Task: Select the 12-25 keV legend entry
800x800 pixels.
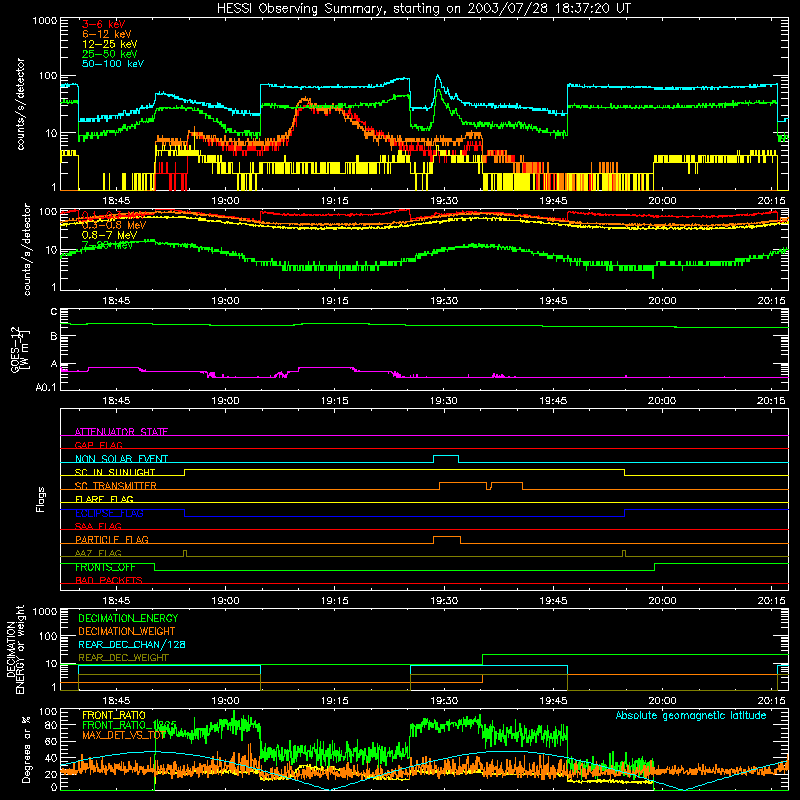Action: 110,44
